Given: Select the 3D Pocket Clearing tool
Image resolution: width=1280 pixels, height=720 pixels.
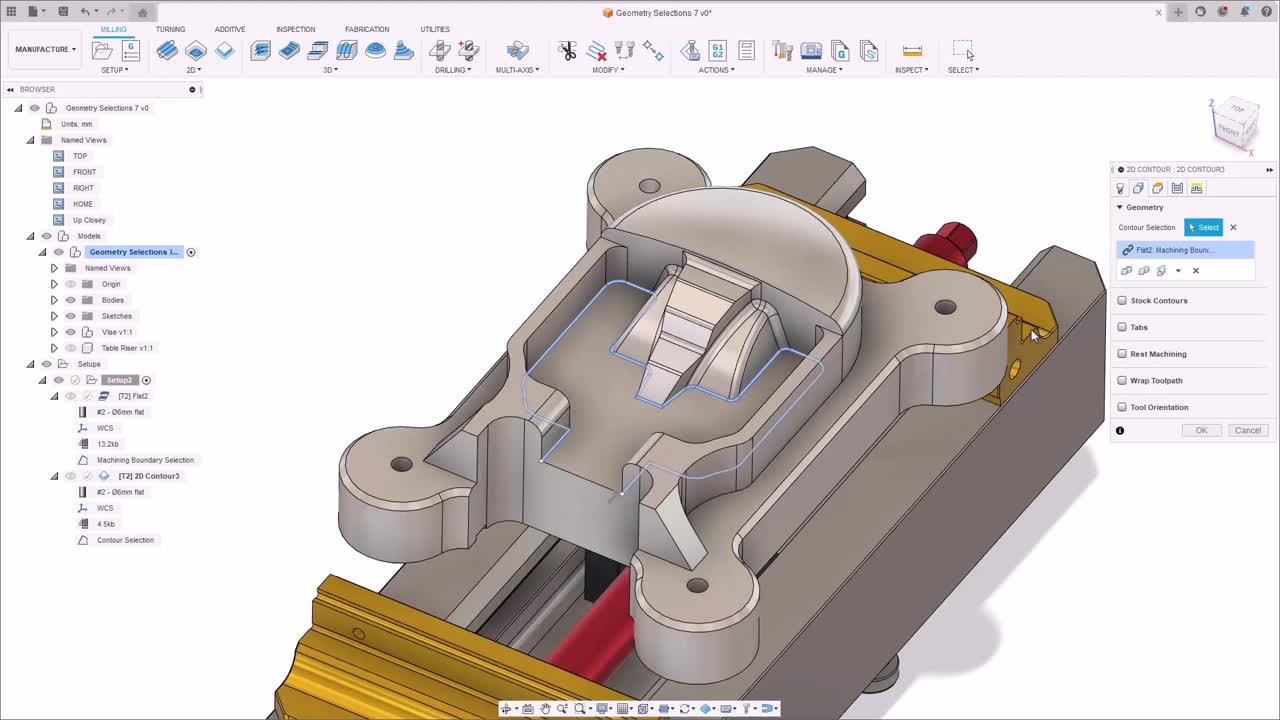Looking at the screenshot, I should [289, 50].
